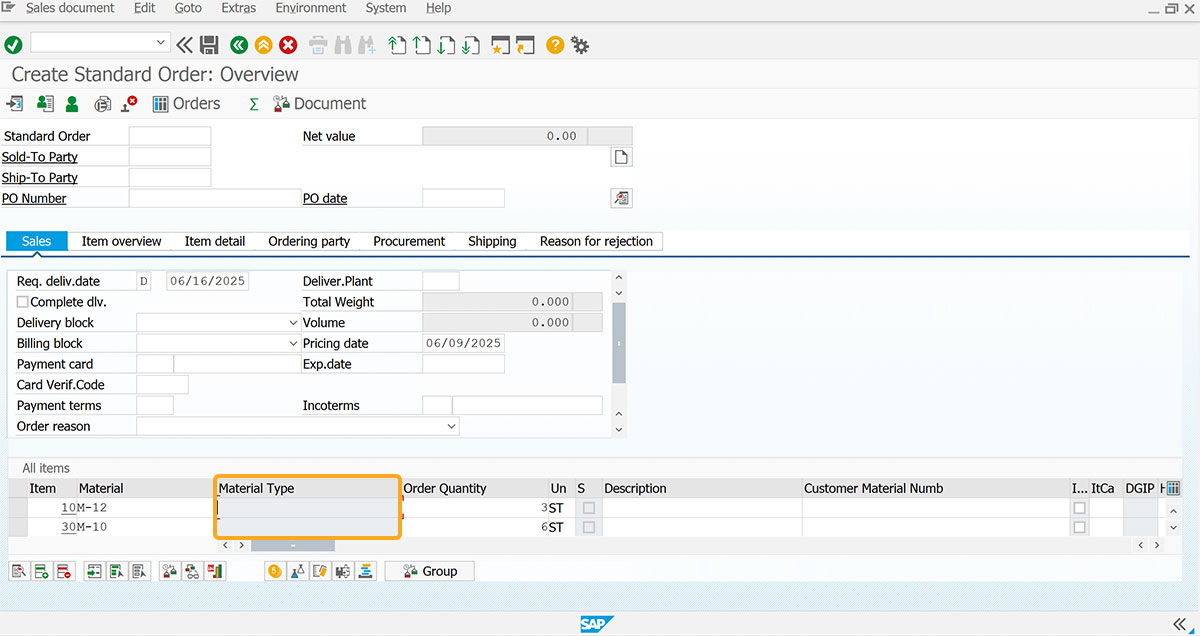Viewport: 1200px width, 636px height.
Task: Click the green insert item icon
Action: click(x=41, y=571)
